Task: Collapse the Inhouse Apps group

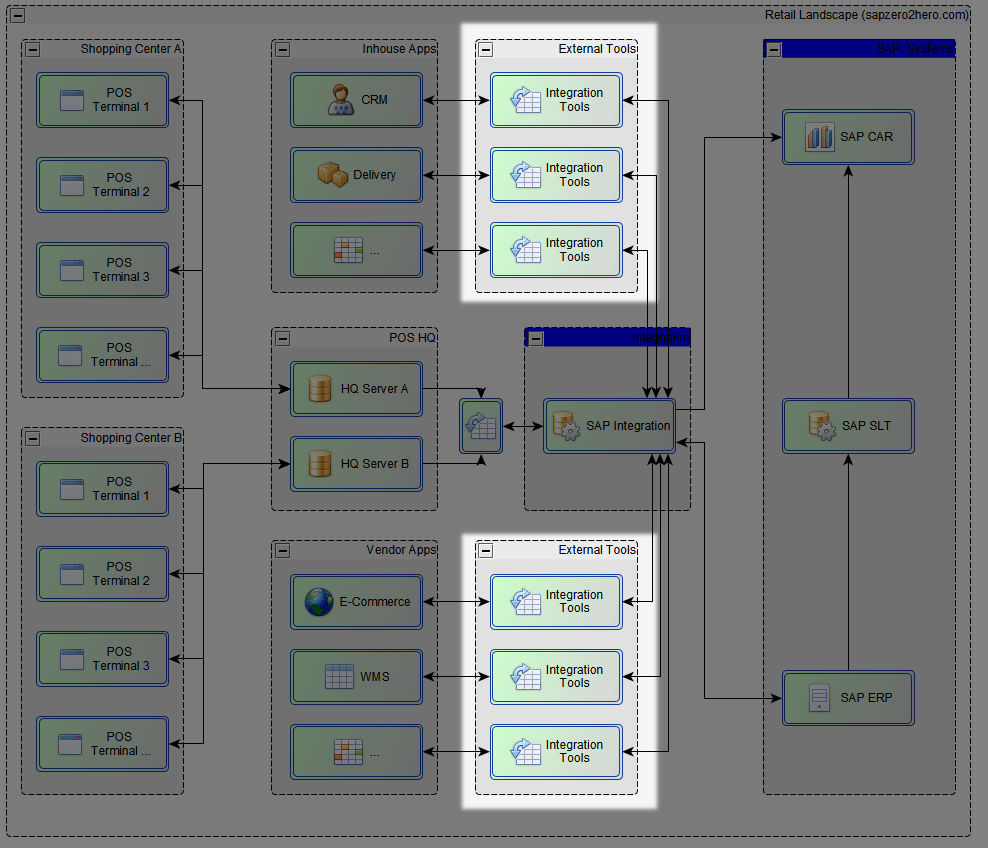Action: coord(283,49)
